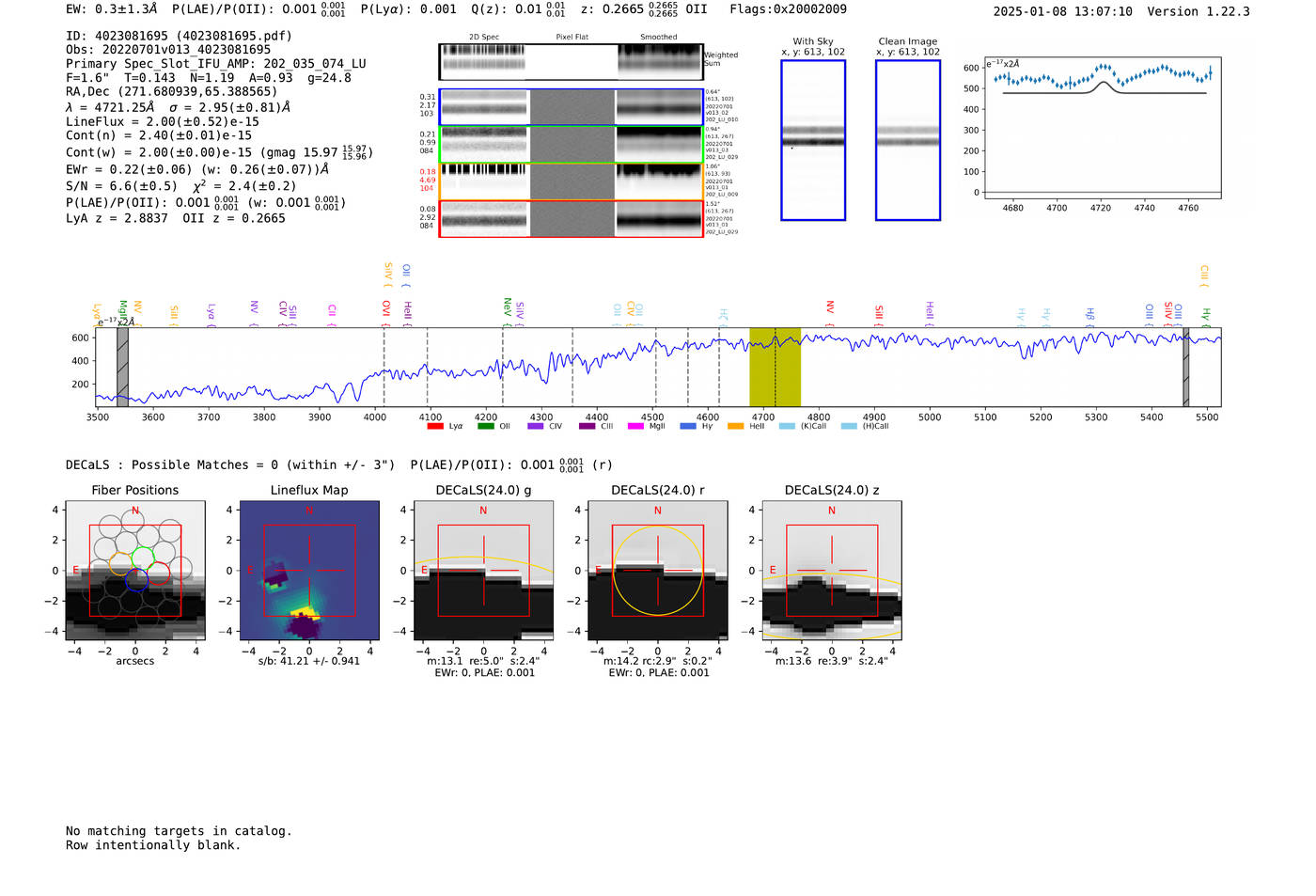Click the orange HeII legend swatch
The width and height of the screenshot is (1316, 896).
point(735,427)
